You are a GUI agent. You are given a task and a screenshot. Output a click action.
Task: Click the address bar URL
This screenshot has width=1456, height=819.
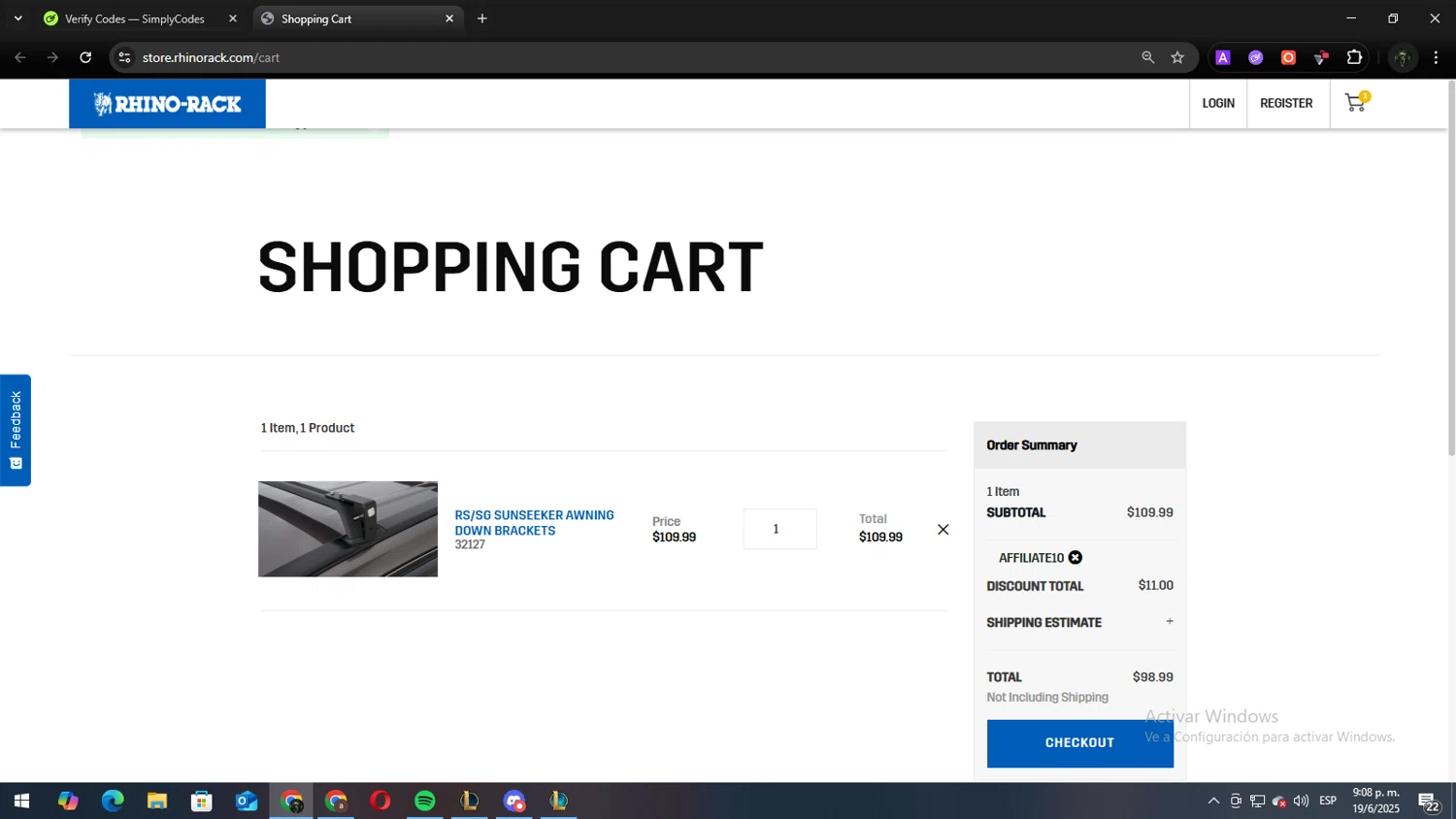(x=211, y=57)
